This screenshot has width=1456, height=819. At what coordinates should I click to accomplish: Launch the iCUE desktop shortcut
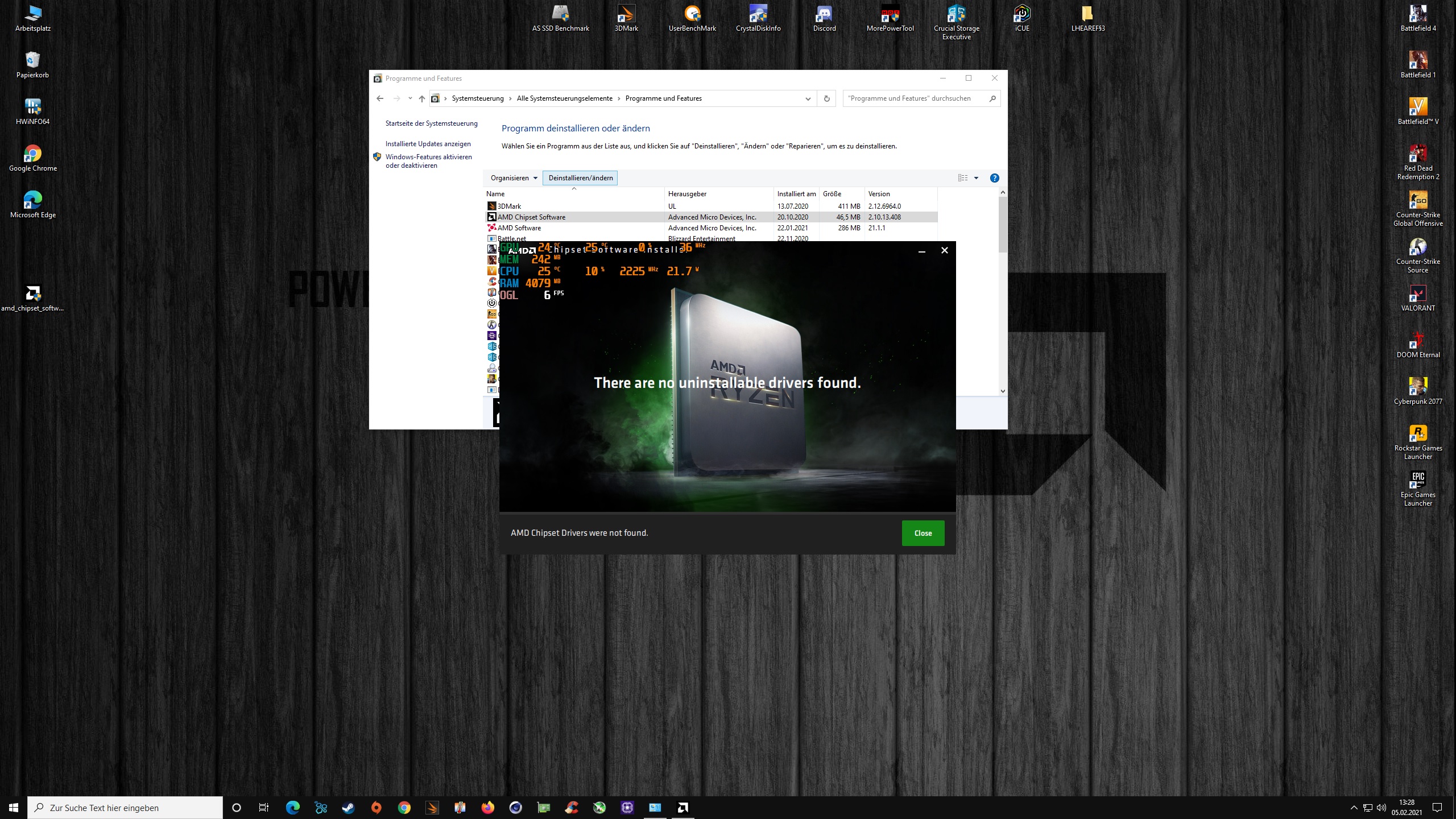point(1021,14)
